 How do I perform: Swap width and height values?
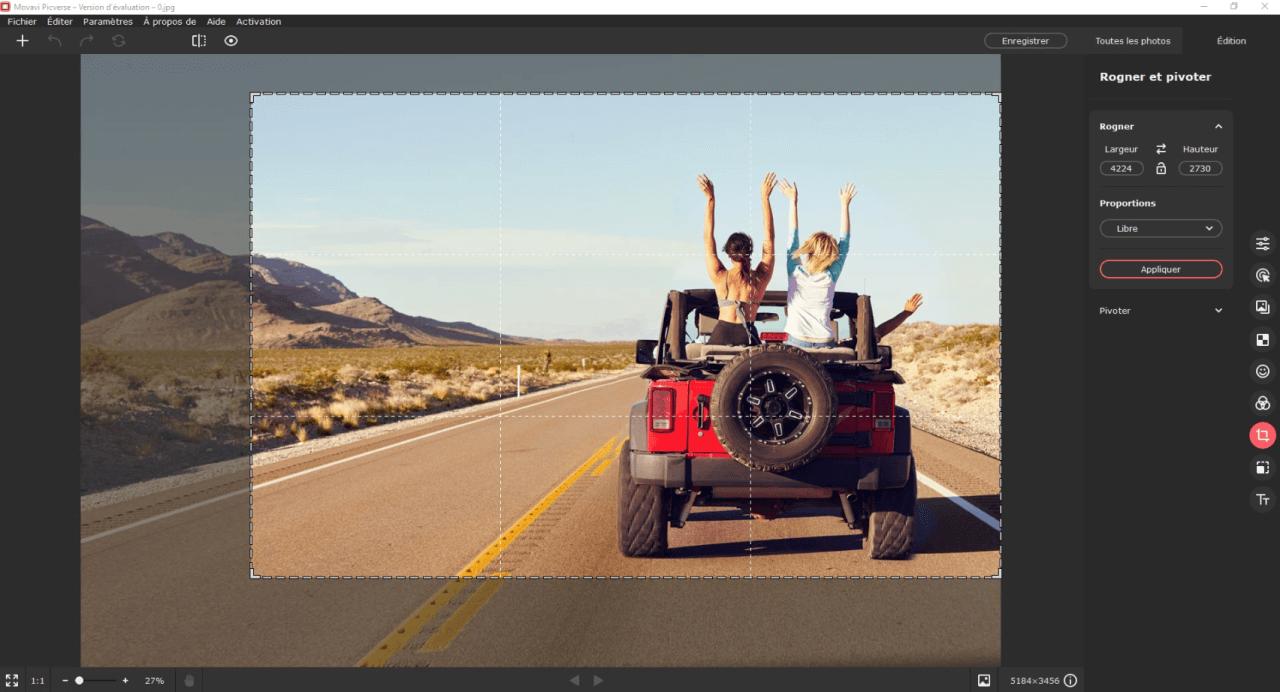[x=1160, y=148]
